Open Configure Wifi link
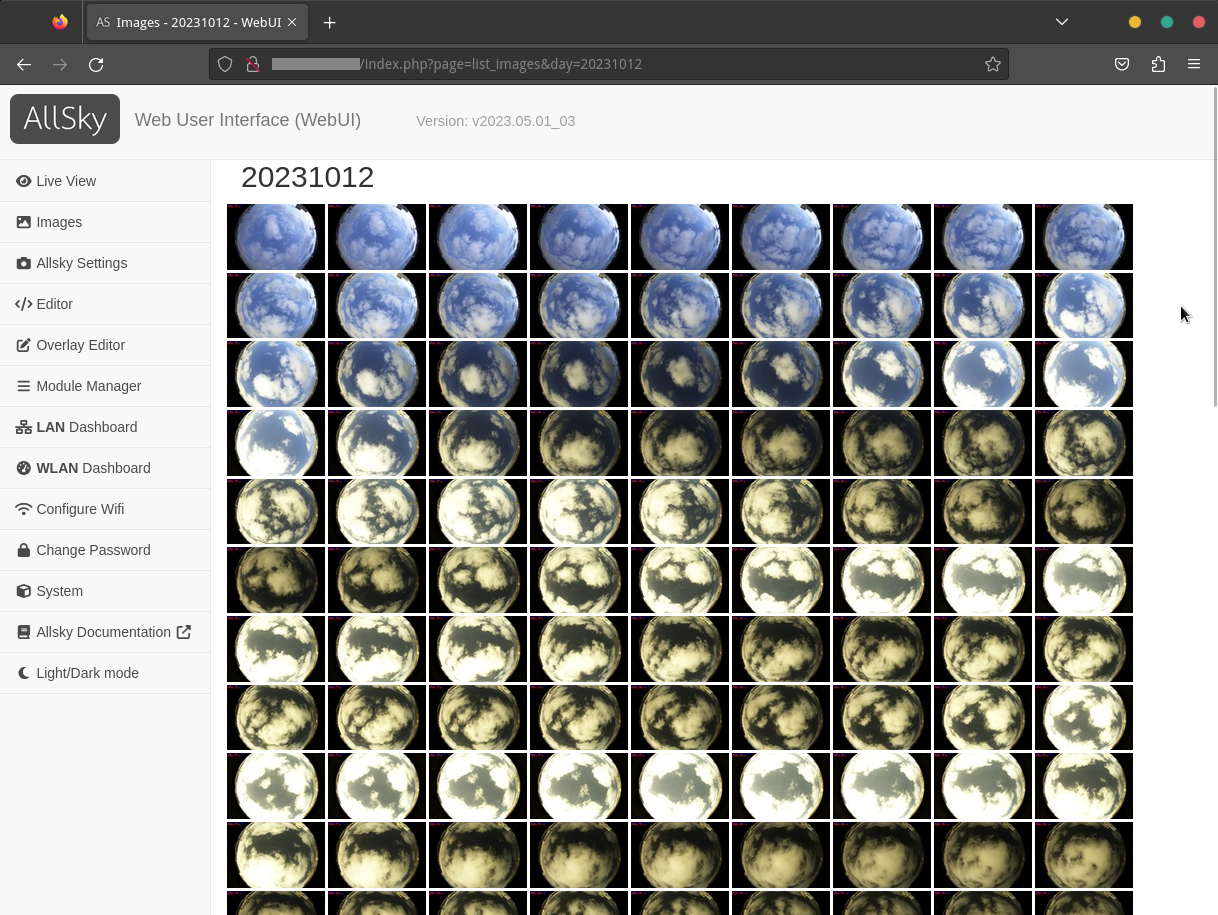The image size is (1218, 915). click(x=105, y=509)
